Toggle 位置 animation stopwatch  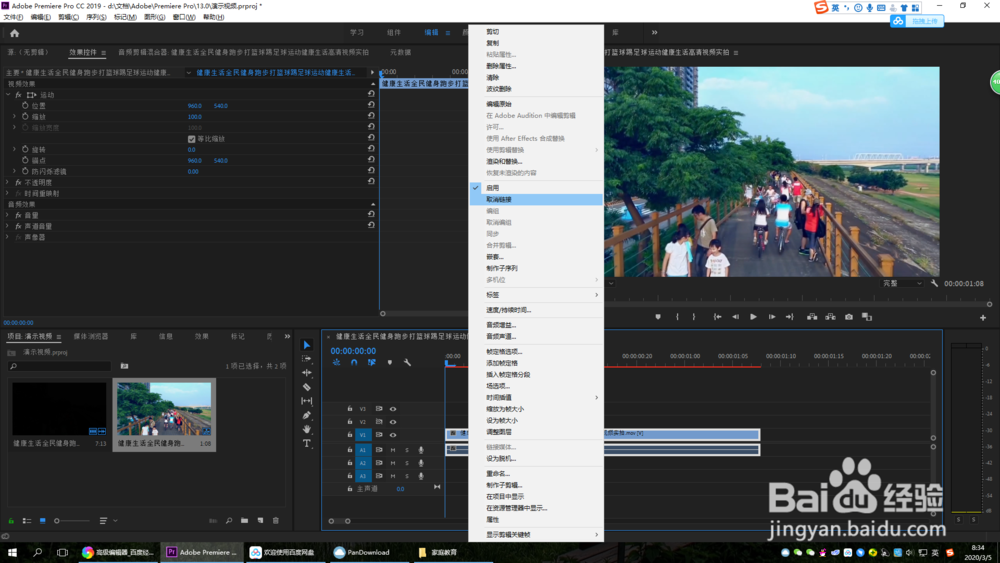[x=25, y=105]
